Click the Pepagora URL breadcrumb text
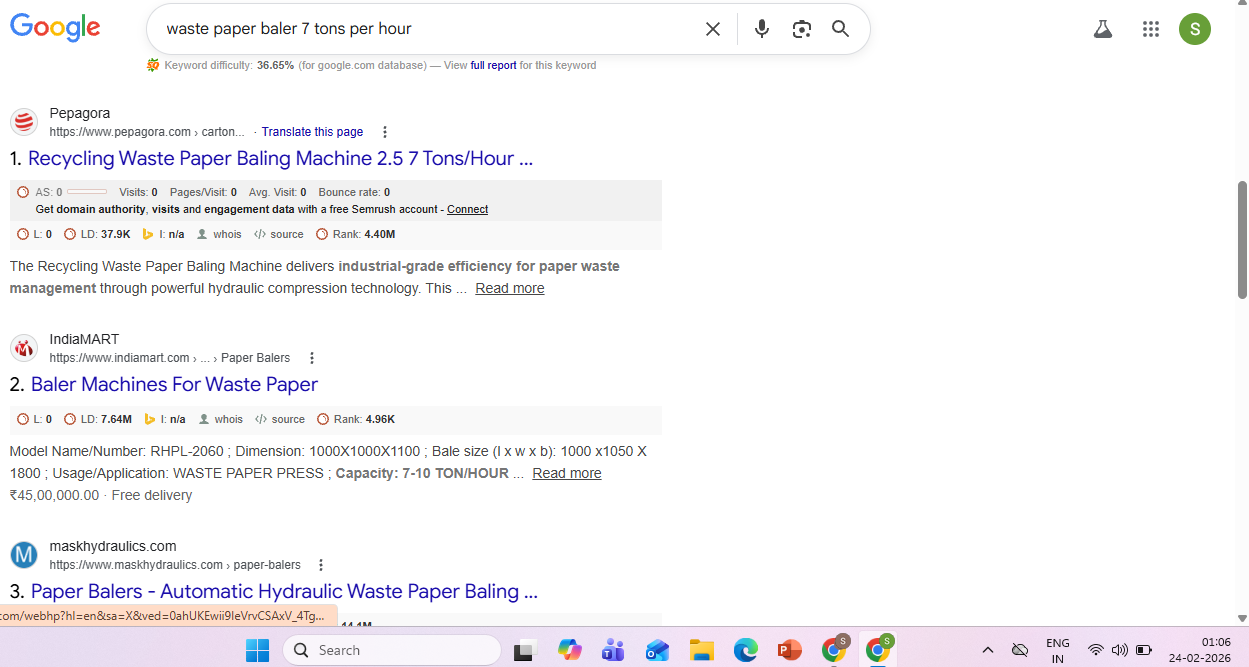This screenshot has width=1249, height=667. [146, 132]
